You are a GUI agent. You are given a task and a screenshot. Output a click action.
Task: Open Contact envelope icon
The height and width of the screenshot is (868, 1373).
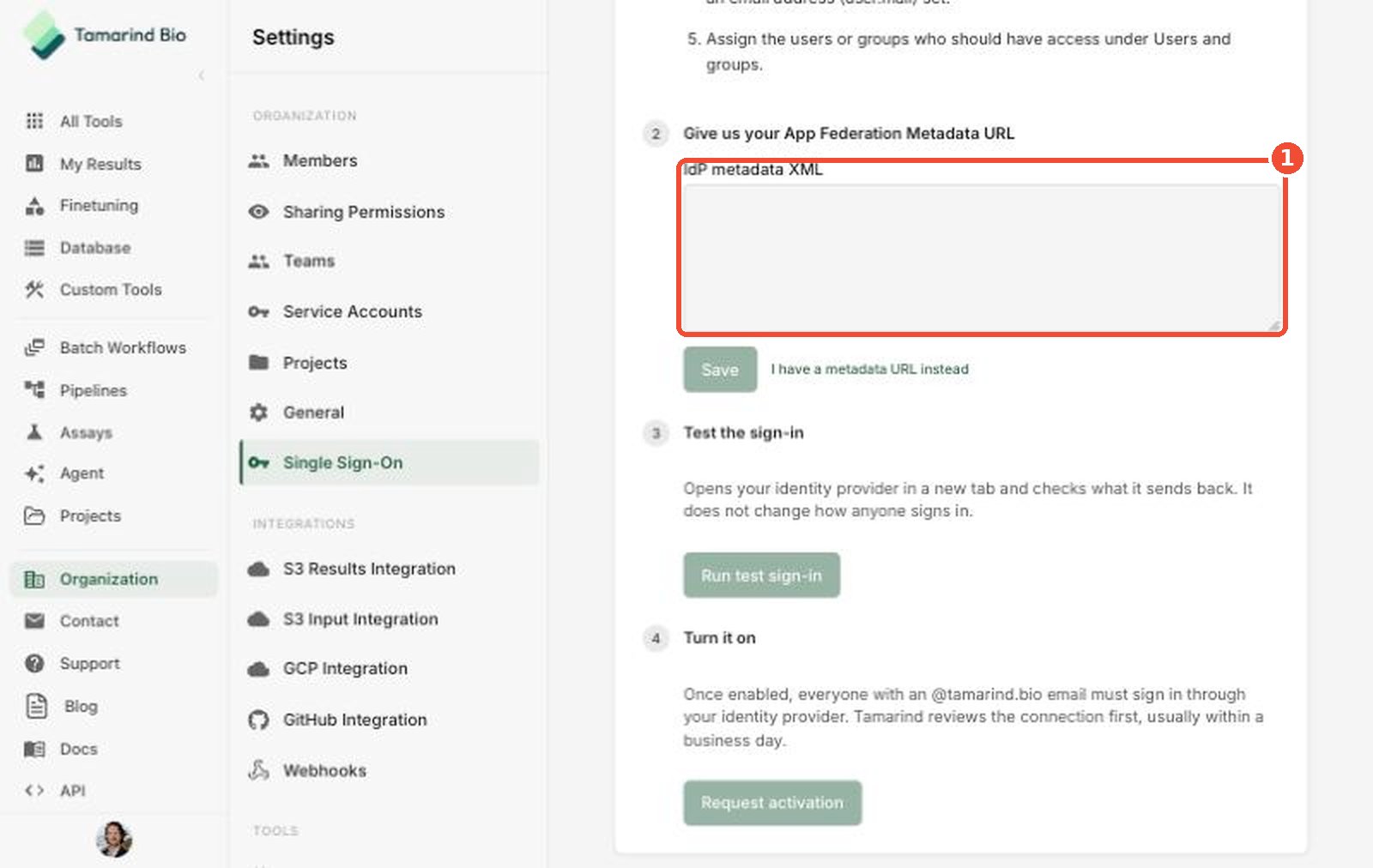click(34, 621)
